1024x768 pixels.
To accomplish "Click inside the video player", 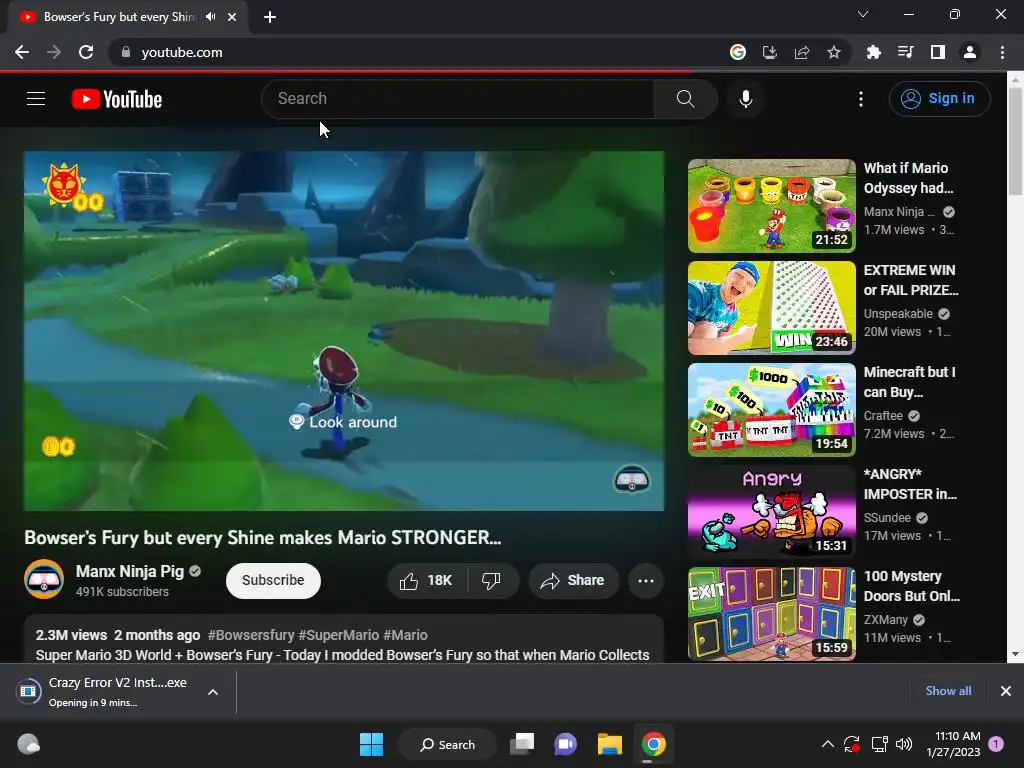I will [344, 330].
